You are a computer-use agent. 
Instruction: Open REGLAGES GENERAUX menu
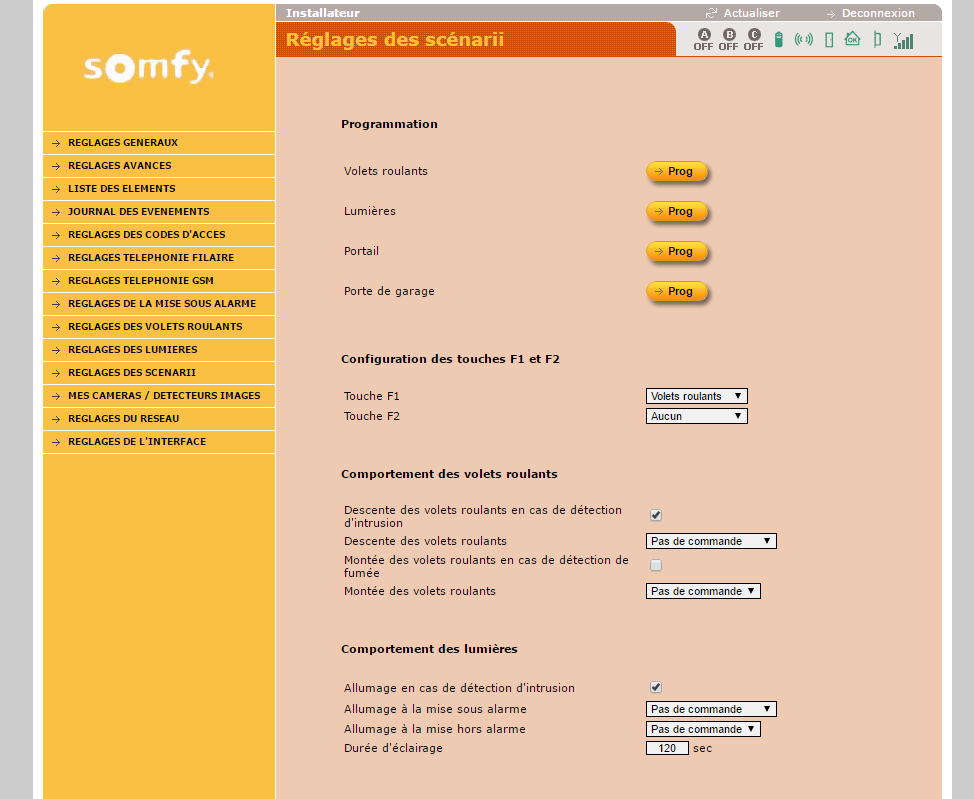coord(159,143)
